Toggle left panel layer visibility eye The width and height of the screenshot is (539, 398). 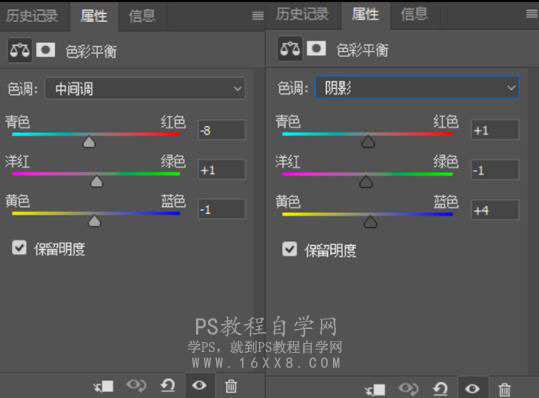click(x=200, y=386)
